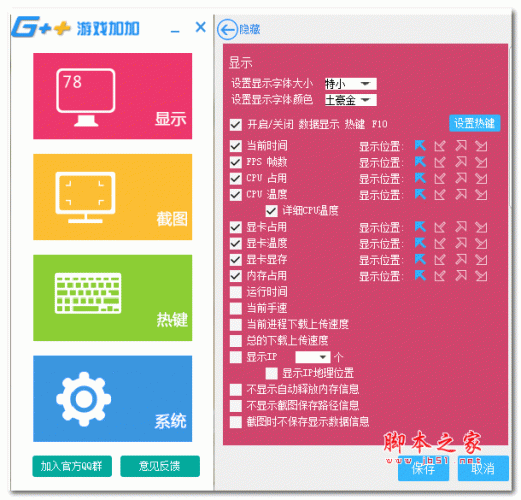Set 当前时间 position to top-left arrow

(x=420, y=146)
